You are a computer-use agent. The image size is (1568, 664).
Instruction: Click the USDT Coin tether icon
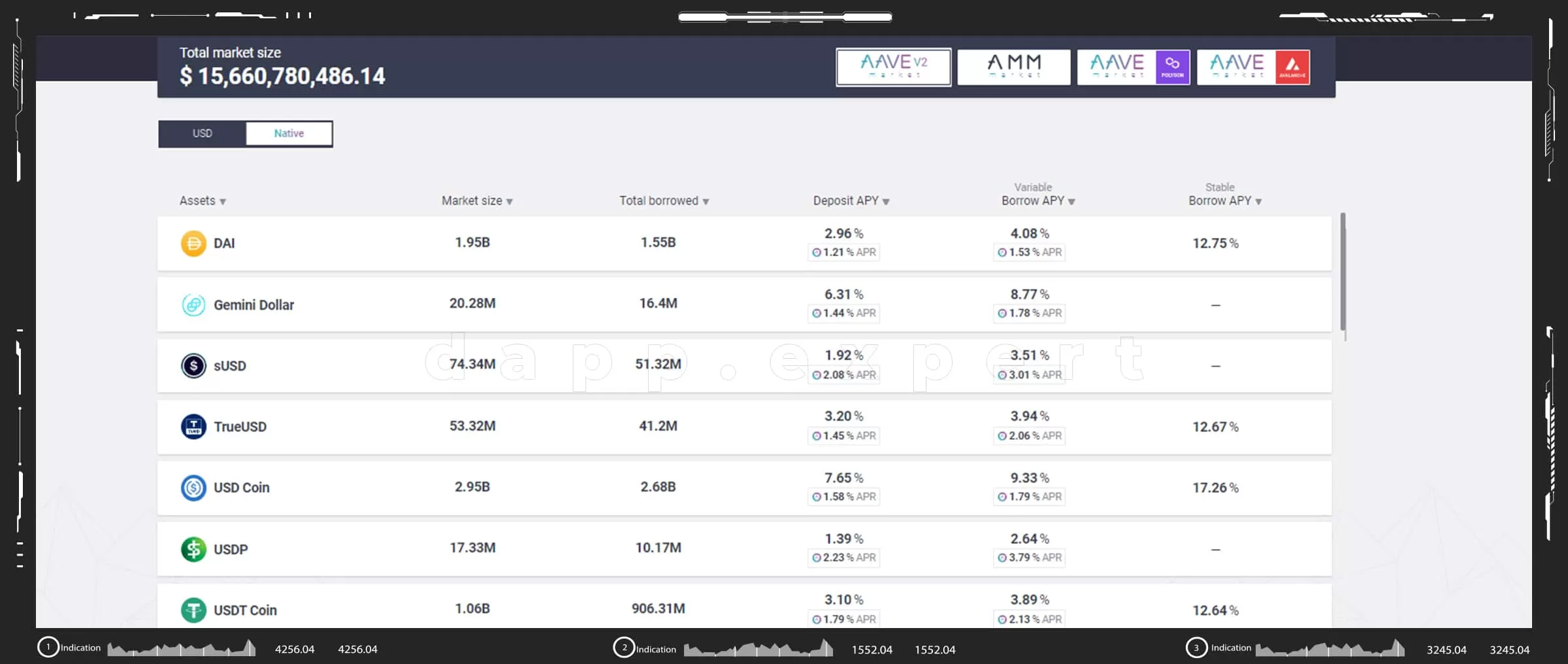(193, 610)
